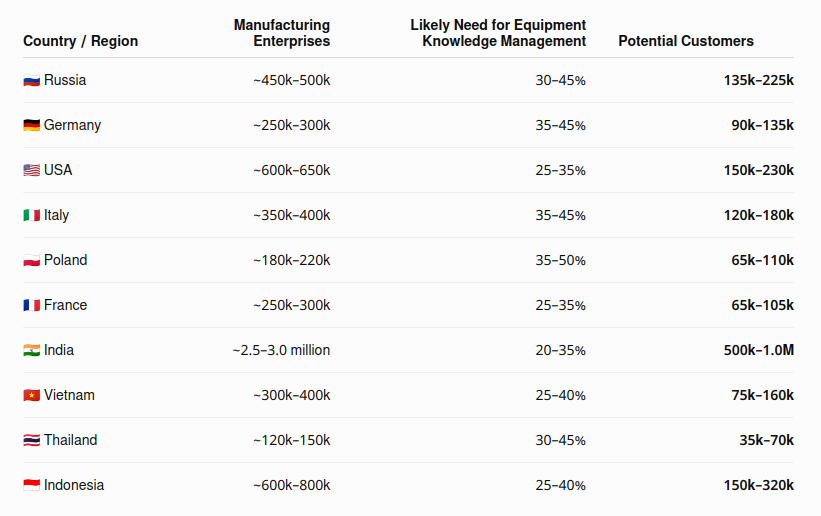Click the Vietnam flag icon
The height and width of the screenshot is (516, 821).
click(31, 396)
